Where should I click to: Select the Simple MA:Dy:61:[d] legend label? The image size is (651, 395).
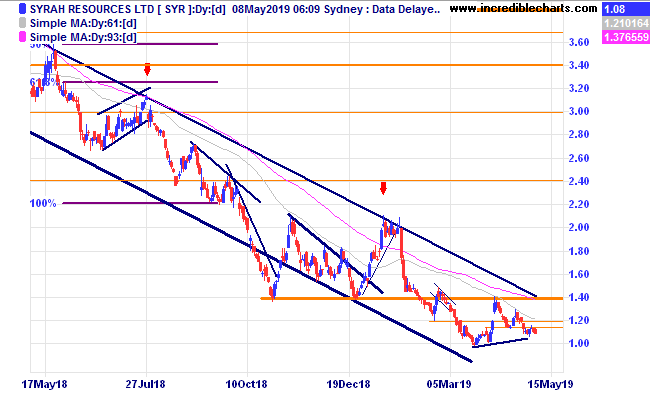[x=83, y=23]
